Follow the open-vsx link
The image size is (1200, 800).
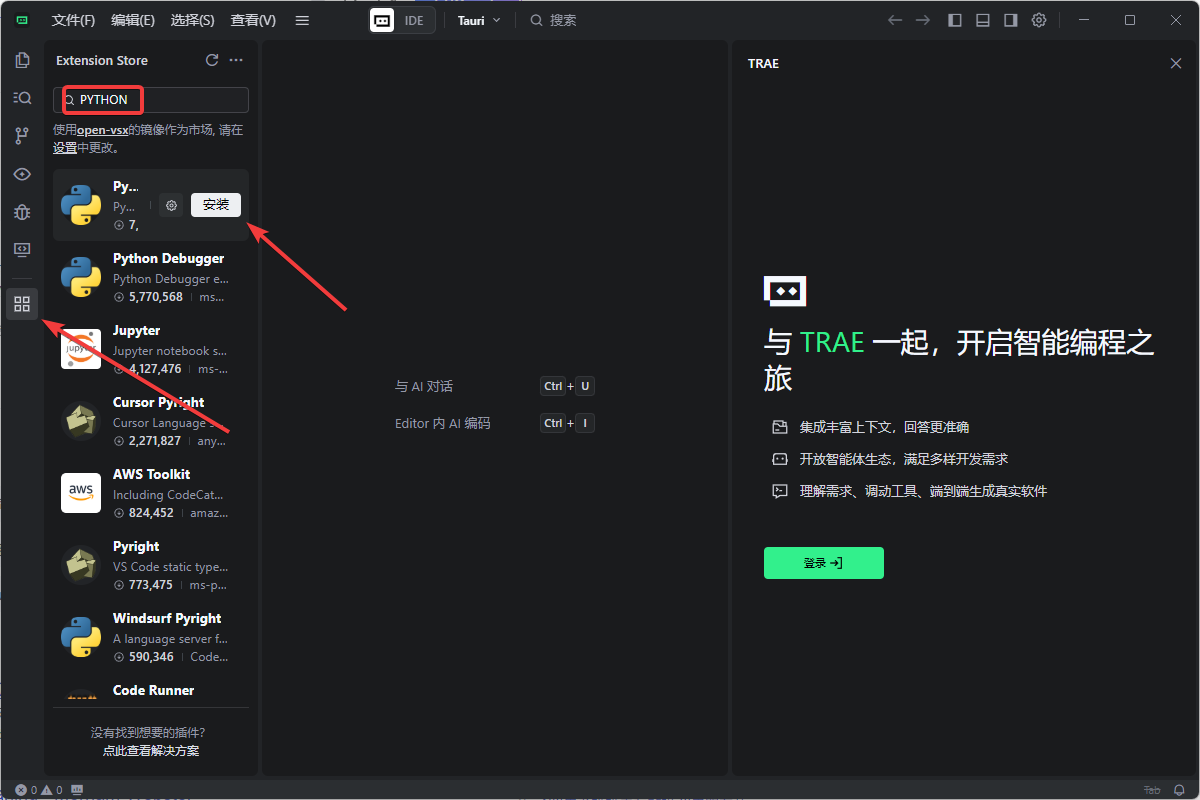pyautogui.click(x=105, y=130)
